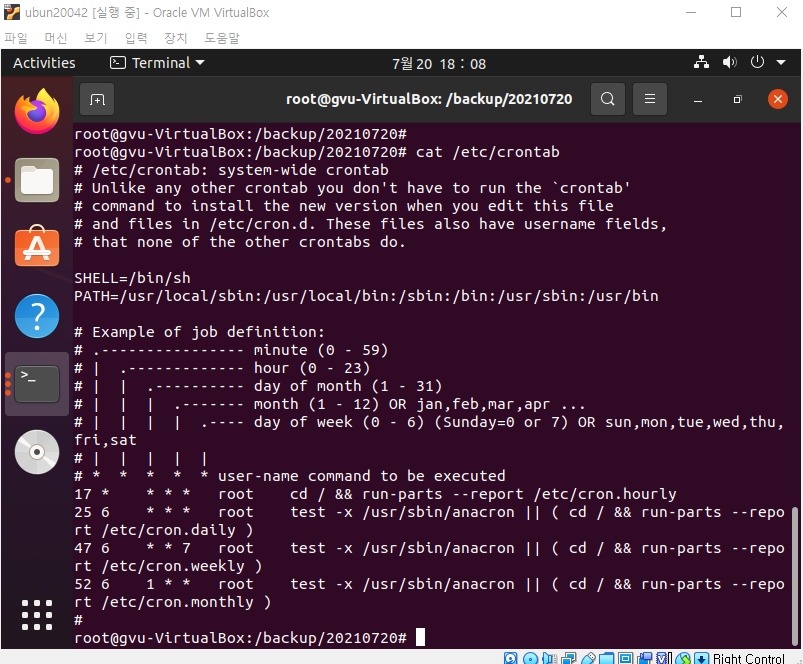Click the terminal prompt cursor line
803x664 pixels.
[249, 638]
